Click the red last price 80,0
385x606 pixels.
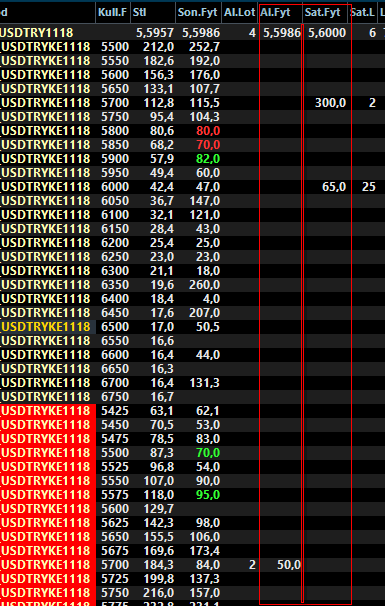pos(208,131)
